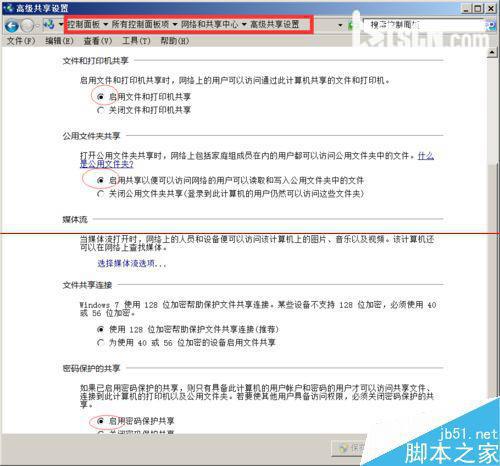Open the address bar history dropdown
Screen dimensions: 500x466
coord(340,25)
